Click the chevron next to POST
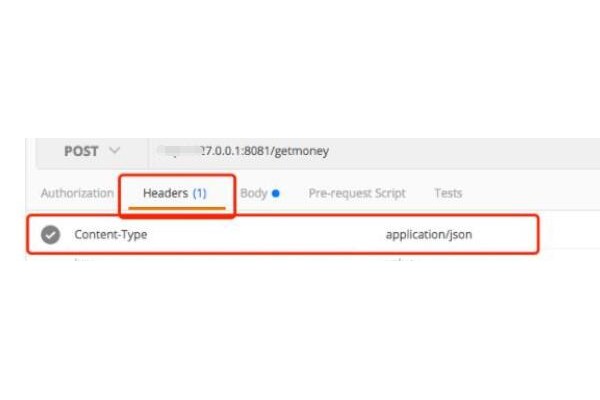Viewport: 600px width, 400px height. coord(114,151)
